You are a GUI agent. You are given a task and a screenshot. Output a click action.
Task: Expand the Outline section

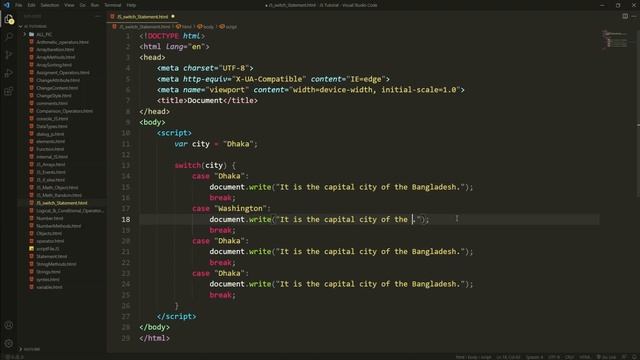pyautogui.click(x=29, y=349)
